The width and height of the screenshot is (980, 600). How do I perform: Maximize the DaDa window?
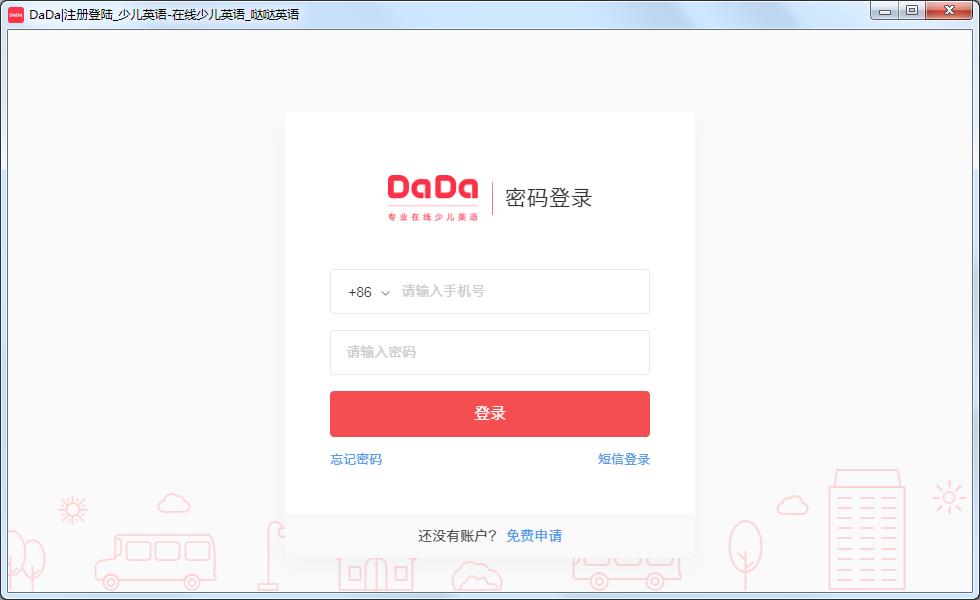click(x=912, y=11)
